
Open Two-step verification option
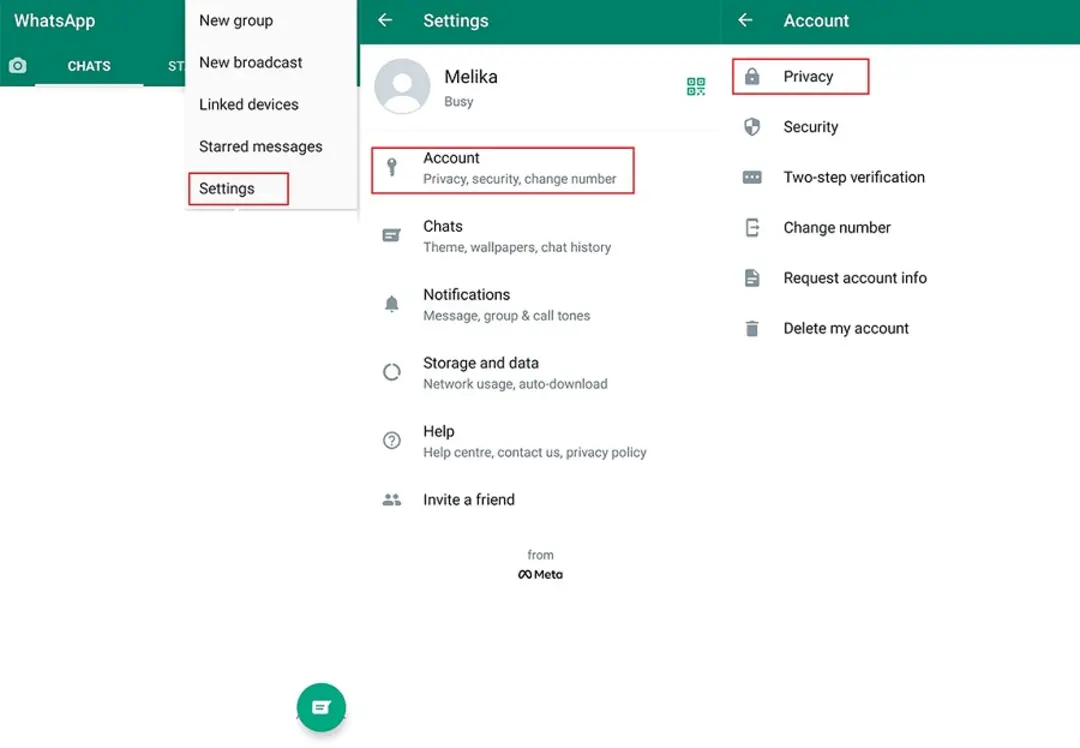pyautogui.click(x=854, y=177)
